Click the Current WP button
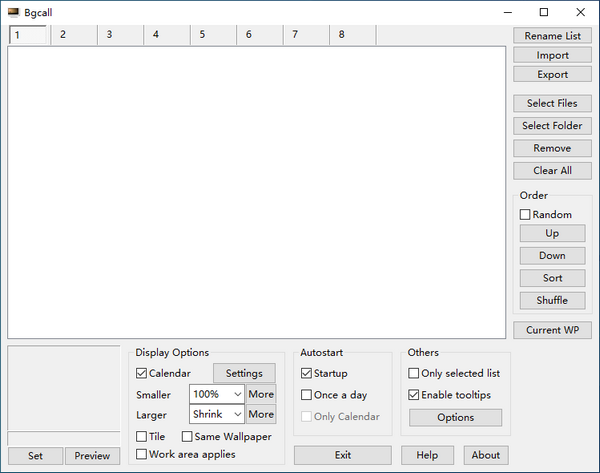Image resolution: width=600 pixels, height=473 pixels. tap(552, 330)
